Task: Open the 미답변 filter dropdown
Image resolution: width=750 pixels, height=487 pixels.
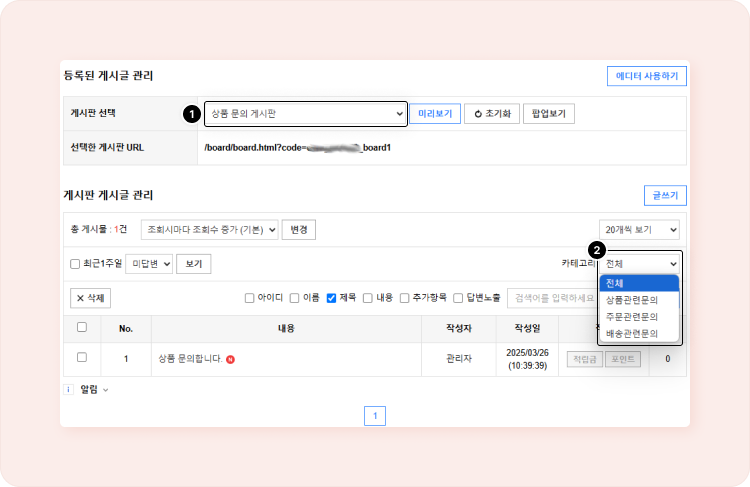Action: pyautogui.click(x=149, y=264)
